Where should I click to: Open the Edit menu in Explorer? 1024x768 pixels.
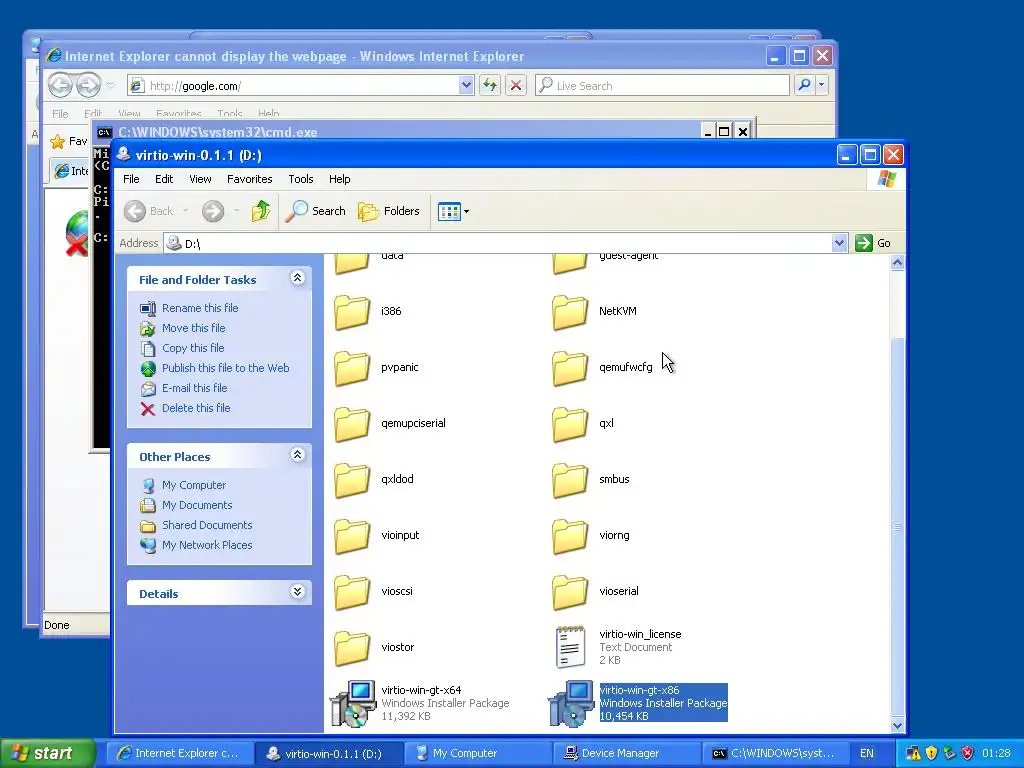coord(164,179)
